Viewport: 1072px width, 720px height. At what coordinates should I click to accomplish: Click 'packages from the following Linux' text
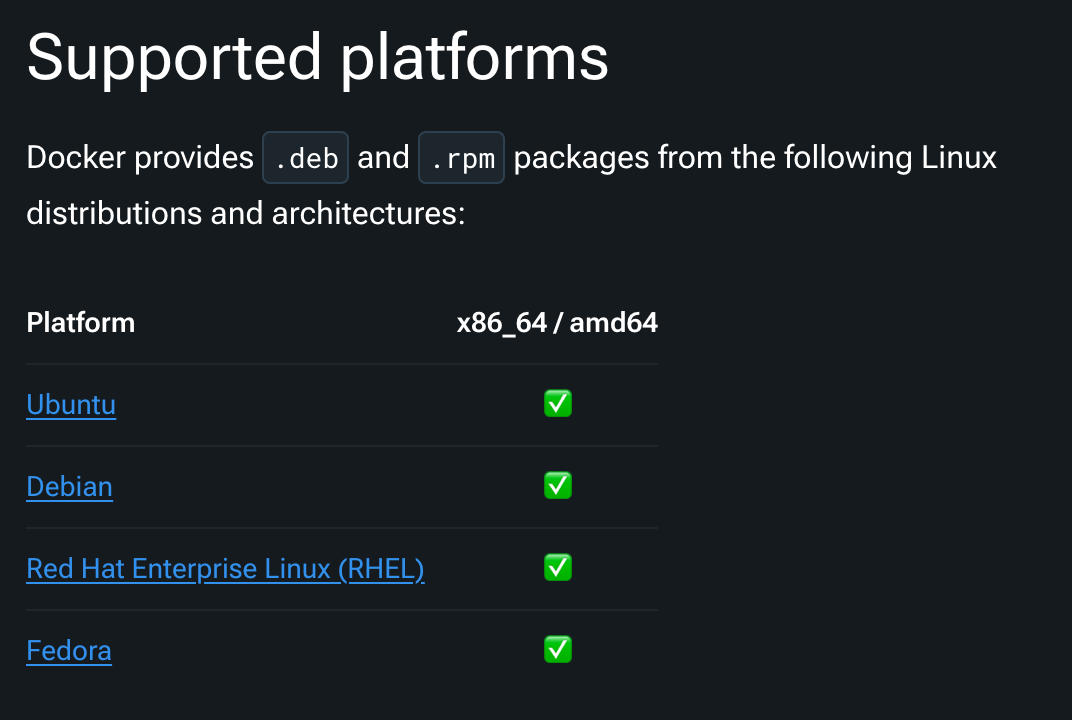point(755,158)
